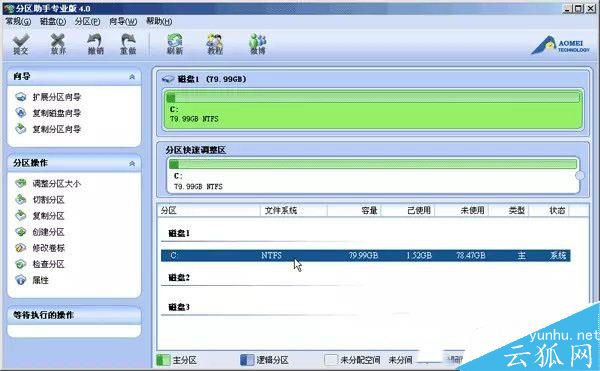This screenshot has height=371, width=600.
Task: Open the 帮助(H) menu
Action: click(159, 21)
